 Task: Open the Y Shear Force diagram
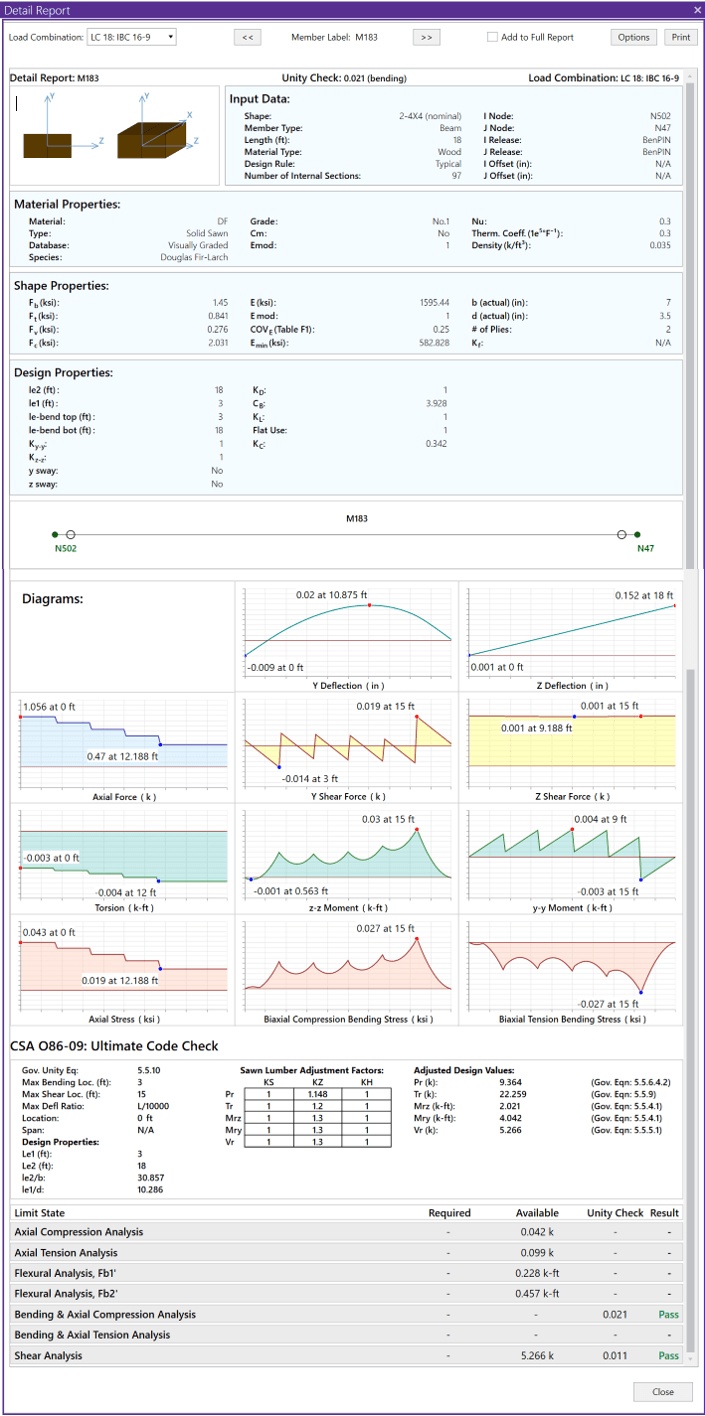(x=346, y=745)
